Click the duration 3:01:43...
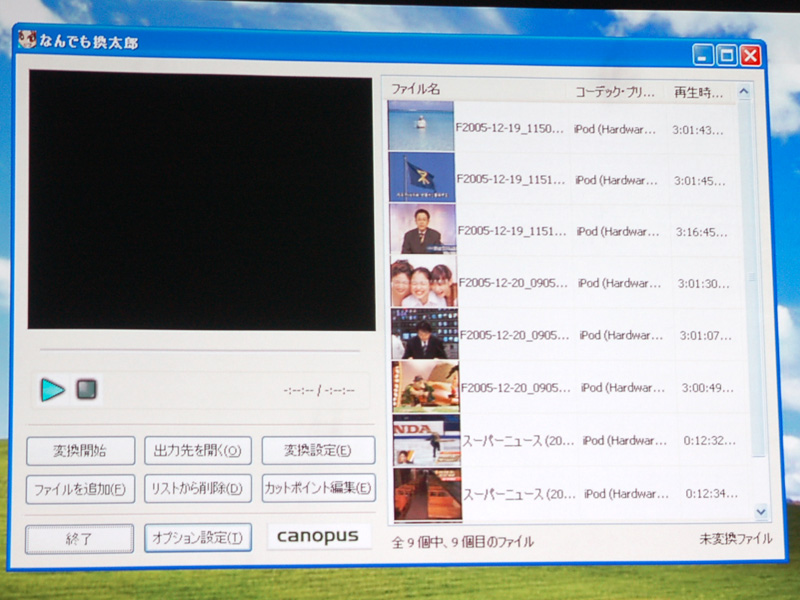The image size is (800, 600). (x=697, y=131)
